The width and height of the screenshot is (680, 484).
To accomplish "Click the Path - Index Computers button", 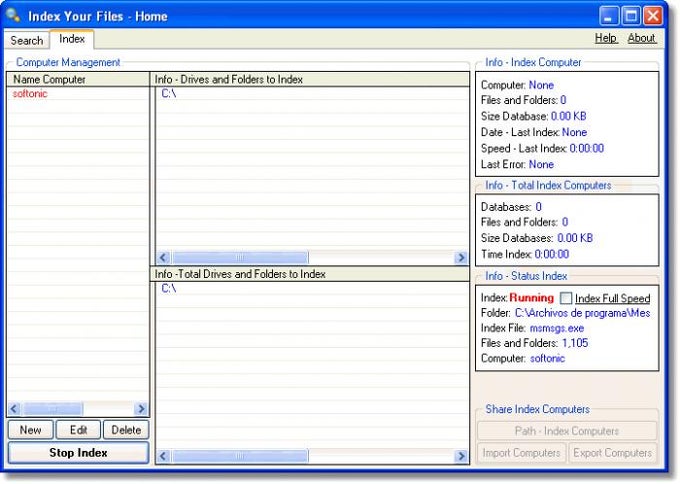I will pos(567,431).
